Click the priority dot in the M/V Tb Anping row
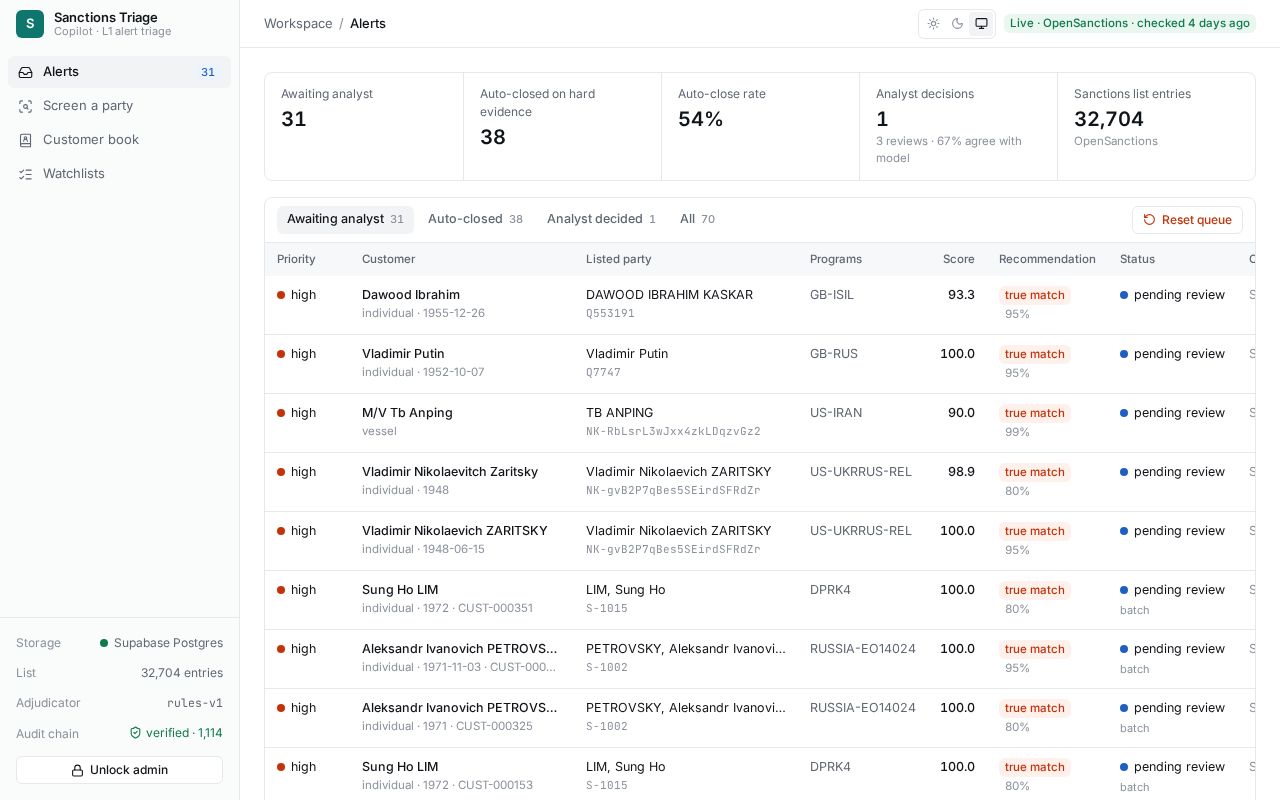1280x800 pixels. [x=281, y=413]
